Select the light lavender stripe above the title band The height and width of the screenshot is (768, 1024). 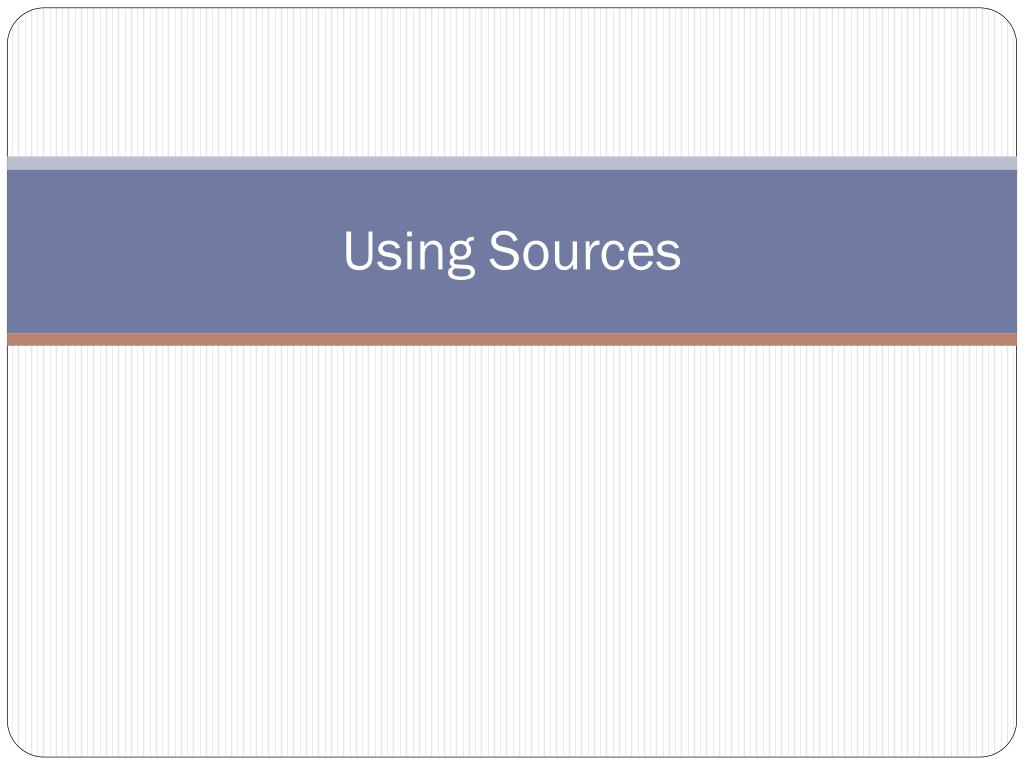coord(512,163)
